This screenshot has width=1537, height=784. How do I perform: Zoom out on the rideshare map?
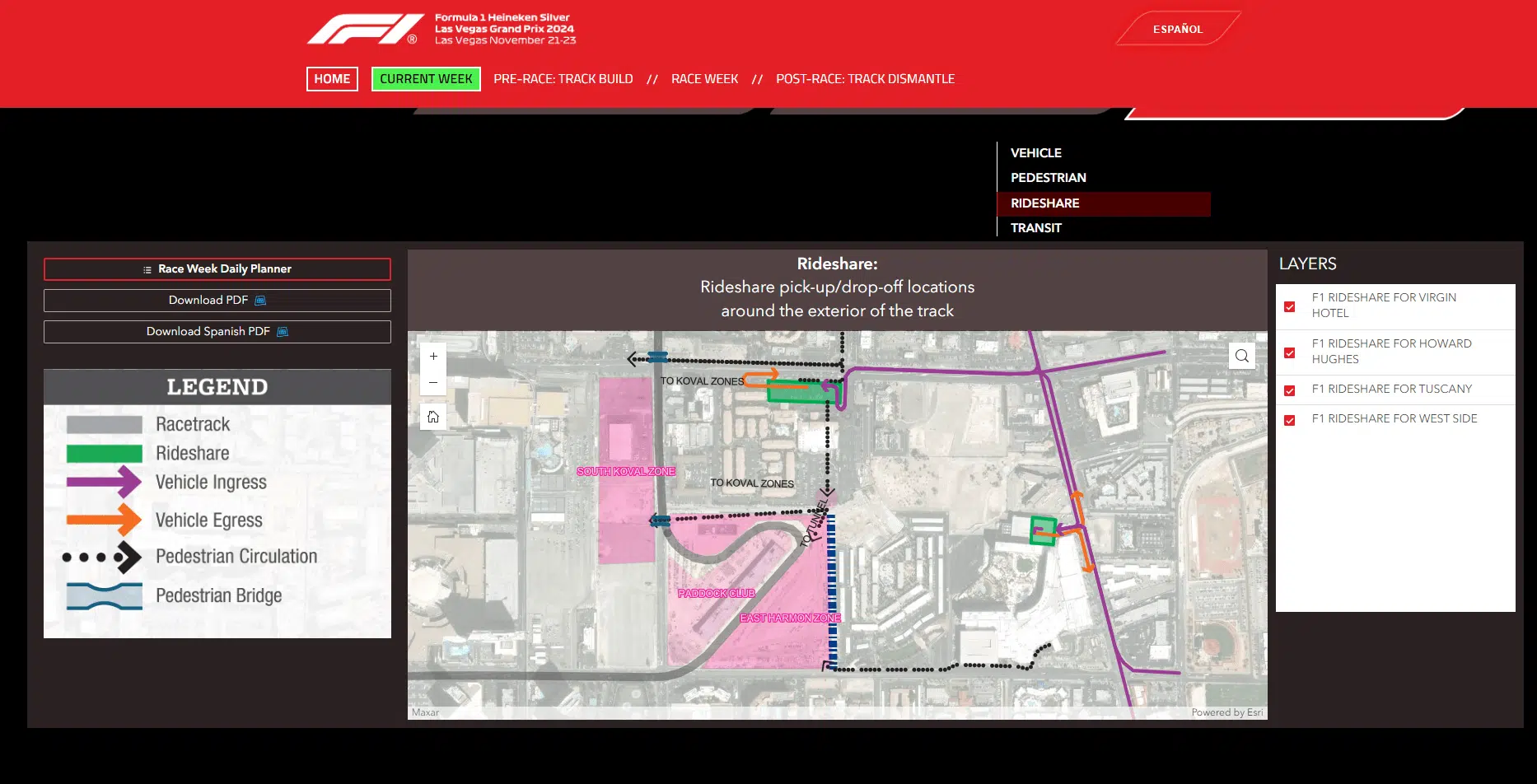tap(433, 383)
